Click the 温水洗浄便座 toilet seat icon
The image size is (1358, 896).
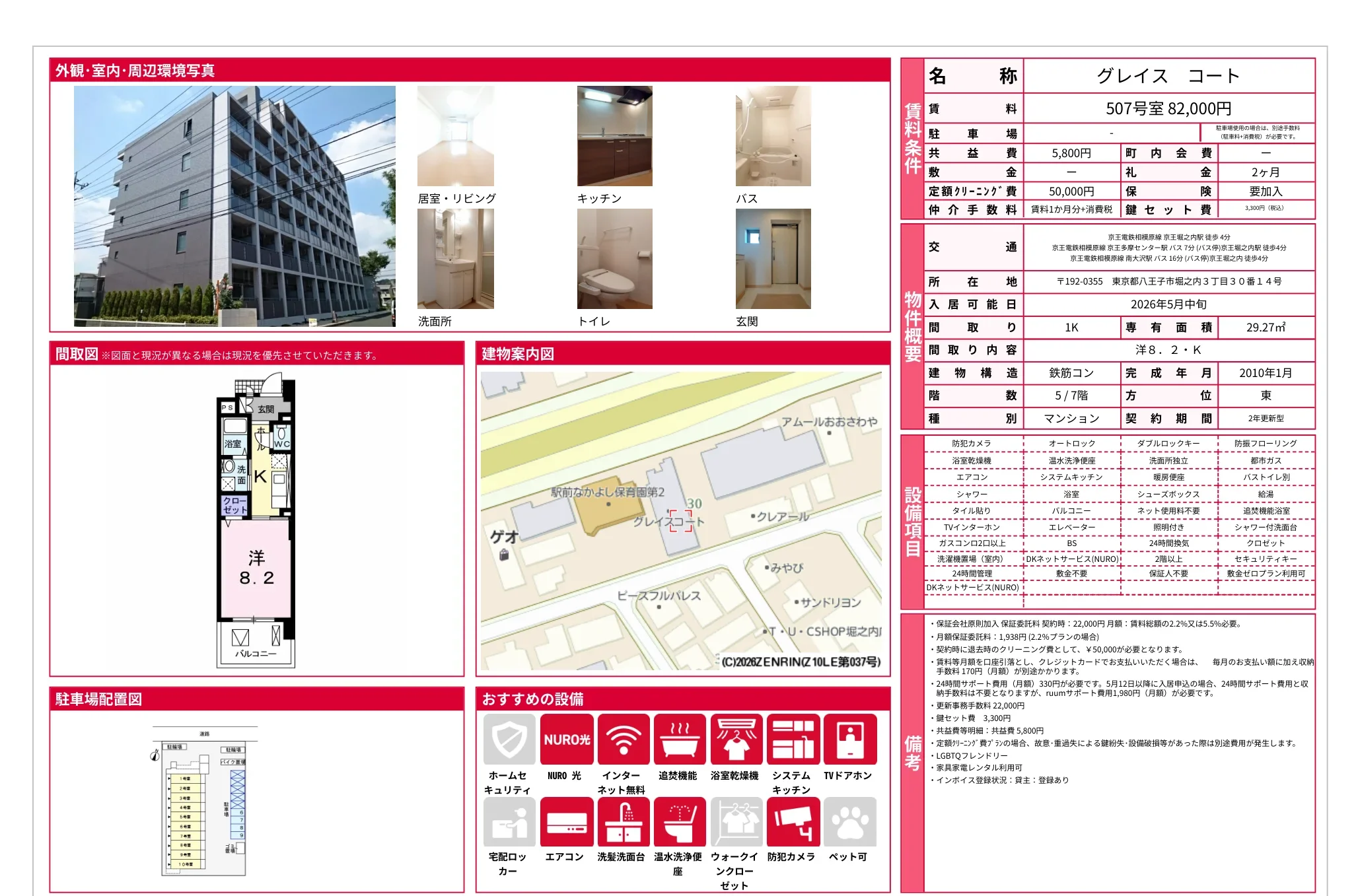point(680,822)
